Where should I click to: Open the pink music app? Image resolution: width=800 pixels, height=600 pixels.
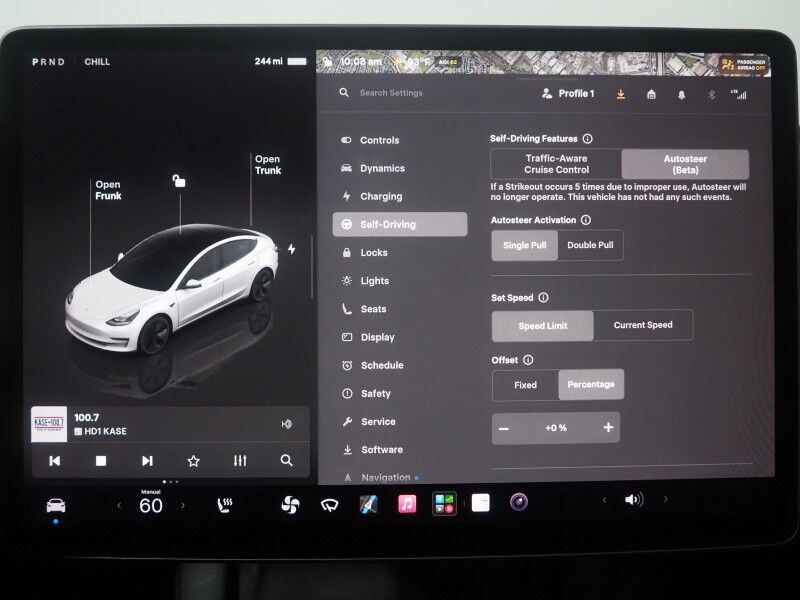click(x=407, y=504)
